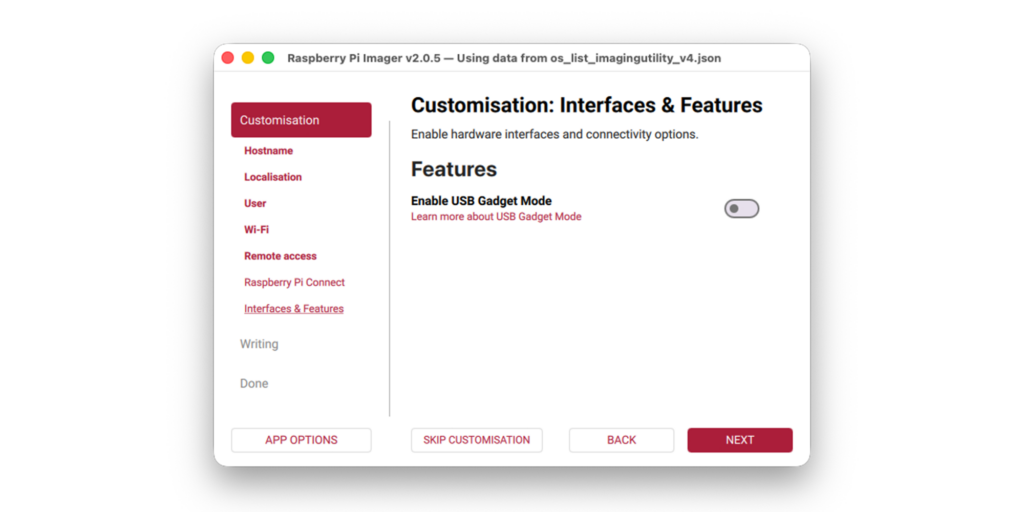
Task: Minimize the window with yellow button
Action: point(248,58)
